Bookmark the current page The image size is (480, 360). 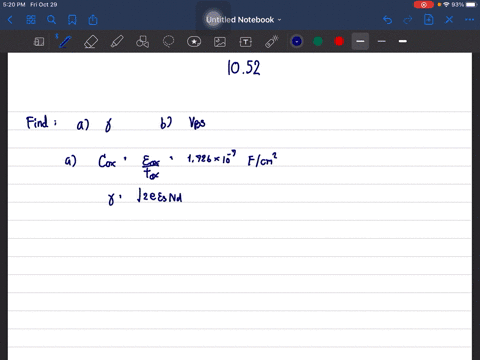(72, 20)
